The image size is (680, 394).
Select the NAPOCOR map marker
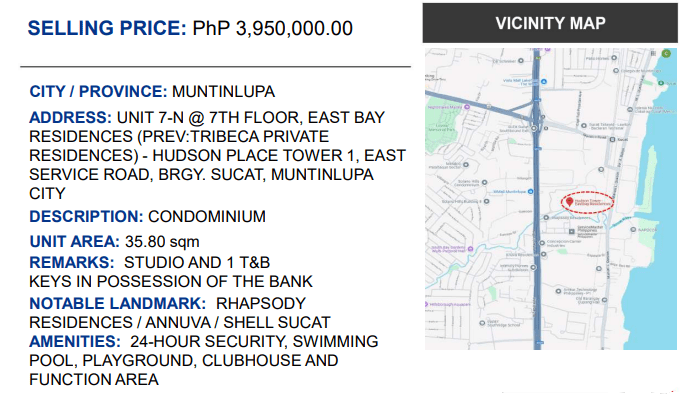pyautogui.click(x=633, y=230)
